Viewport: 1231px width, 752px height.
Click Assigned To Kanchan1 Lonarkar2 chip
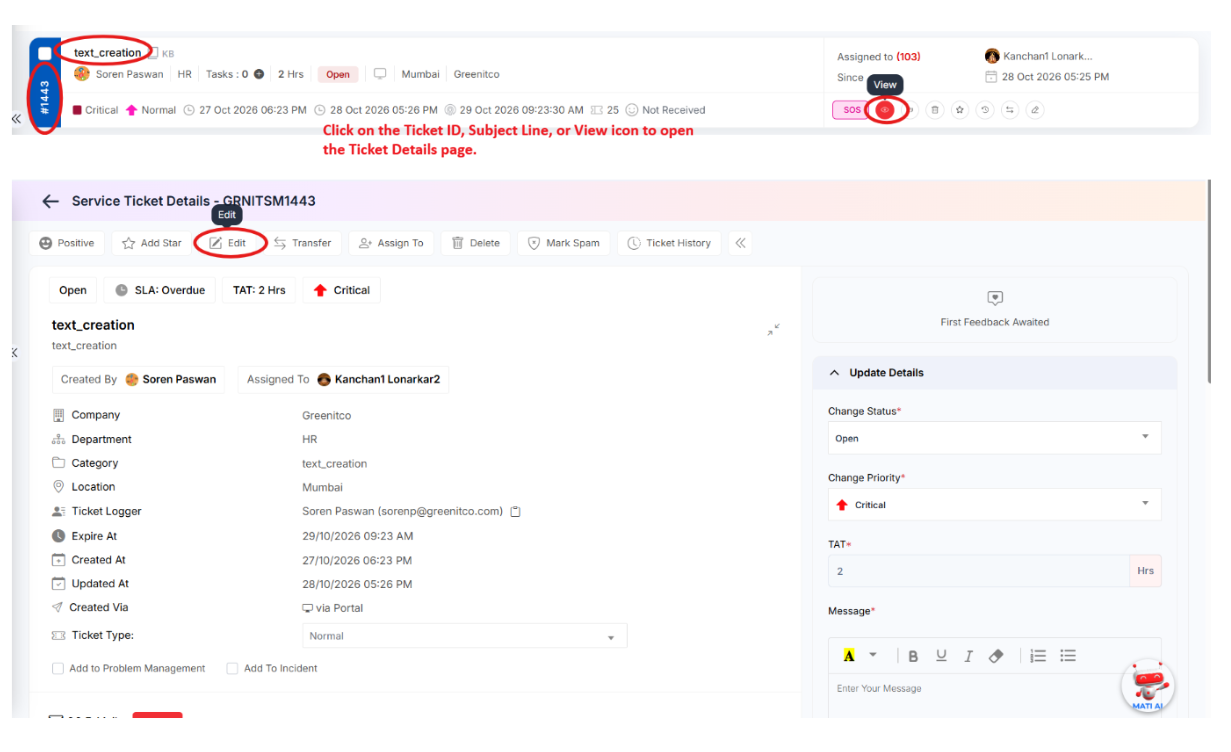point(343,379)
